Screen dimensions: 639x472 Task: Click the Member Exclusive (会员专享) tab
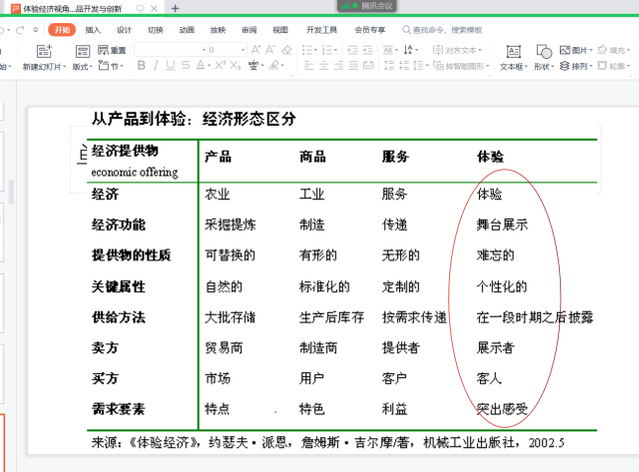(x=370, y=30)
